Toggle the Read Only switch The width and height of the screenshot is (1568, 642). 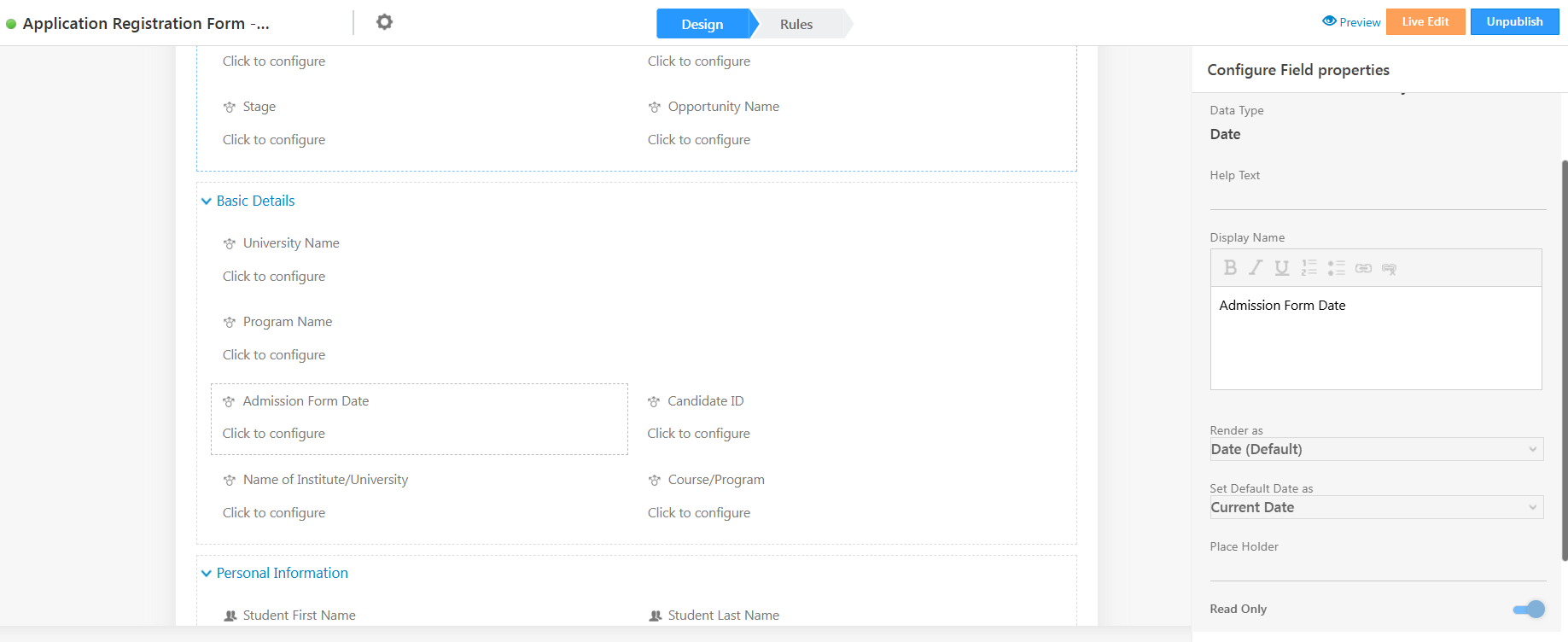(x=1529, y=609)
